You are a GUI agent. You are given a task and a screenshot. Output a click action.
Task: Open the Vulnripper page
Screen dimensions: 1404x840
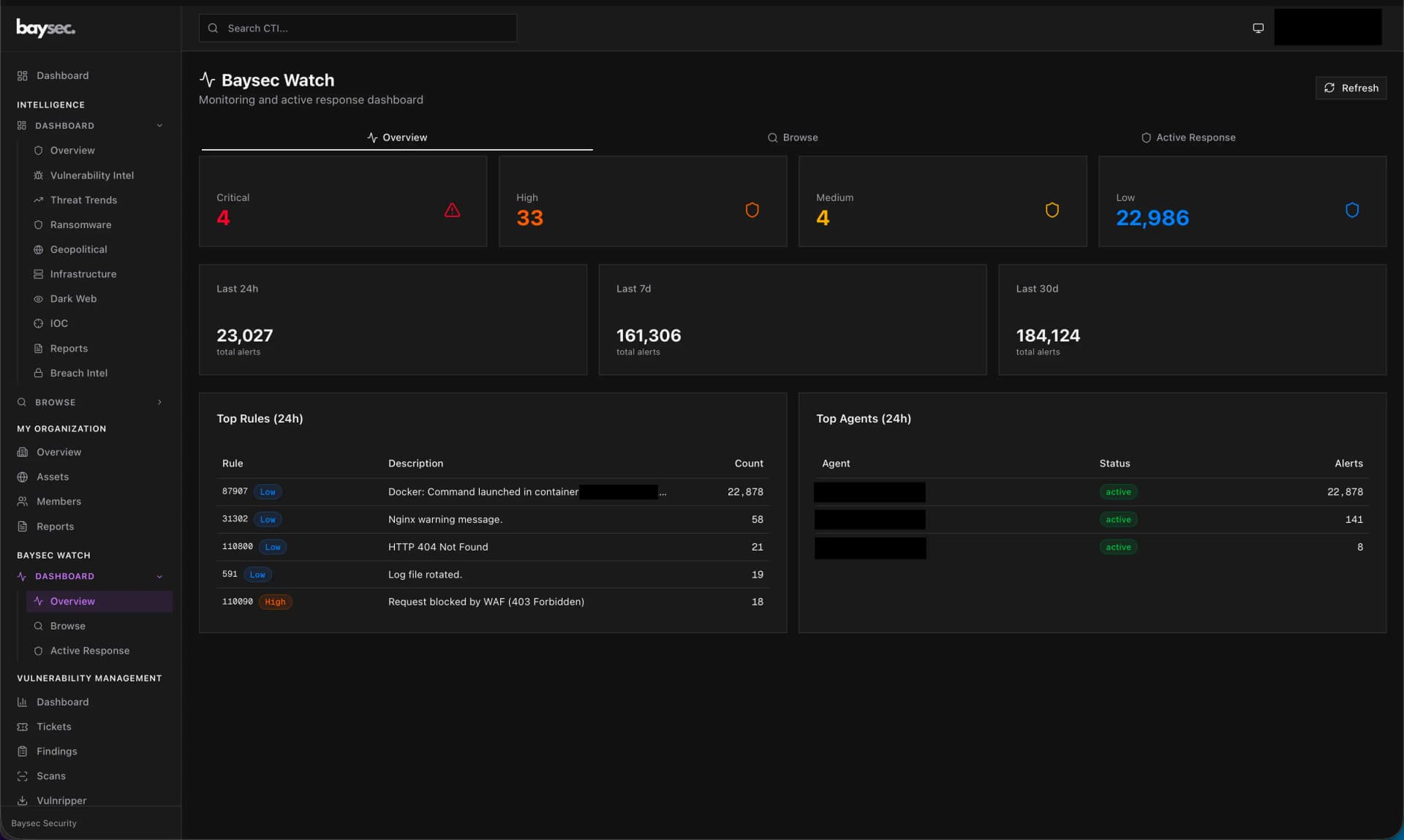pyautogui.click(x=61, y=801)
